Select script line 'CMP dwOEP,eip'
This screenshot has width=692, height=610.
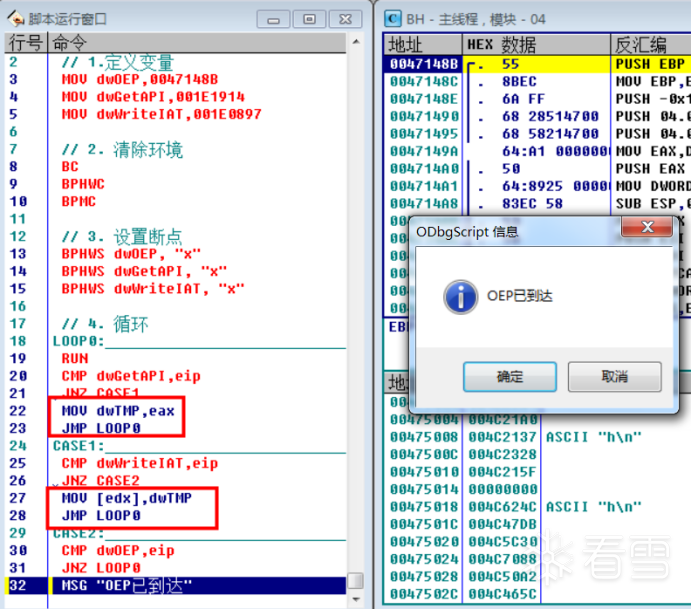point(118,551)
